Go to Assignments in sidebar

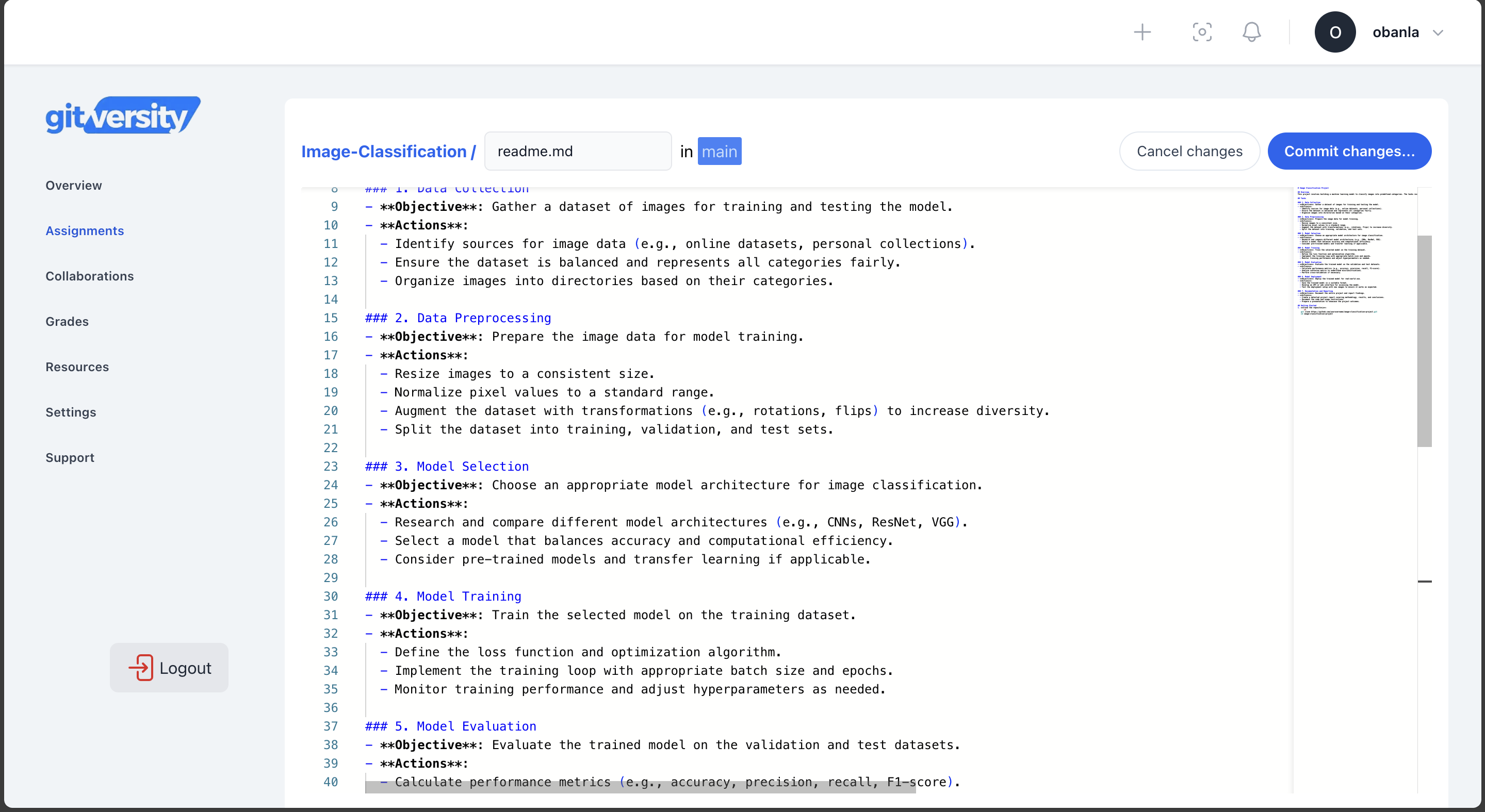click(x=85, y=231)
